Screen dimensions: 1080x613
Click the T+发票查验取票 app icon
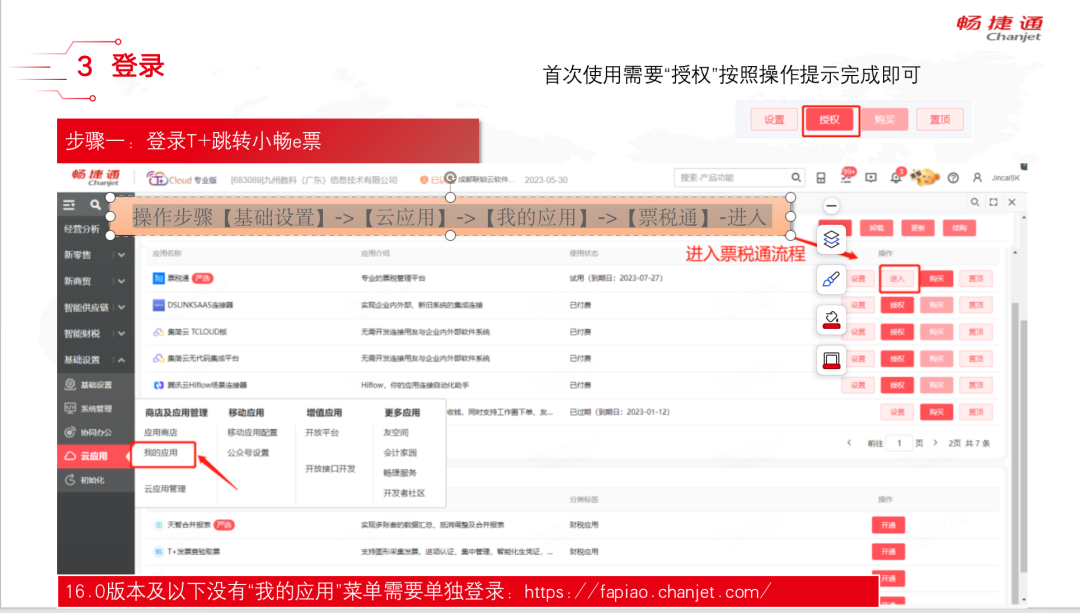tap(158, 552)
